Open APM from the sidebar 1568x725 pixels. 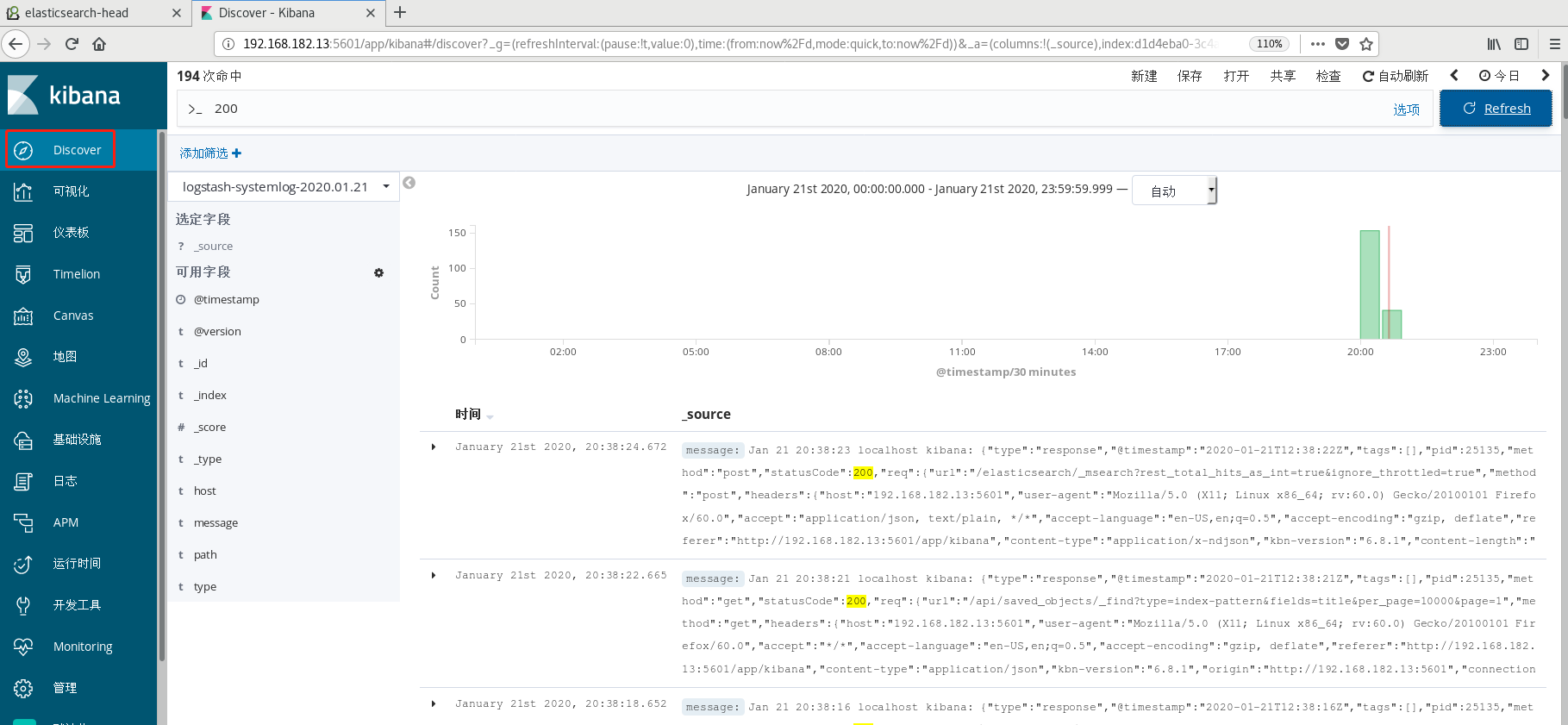(66, 522)
